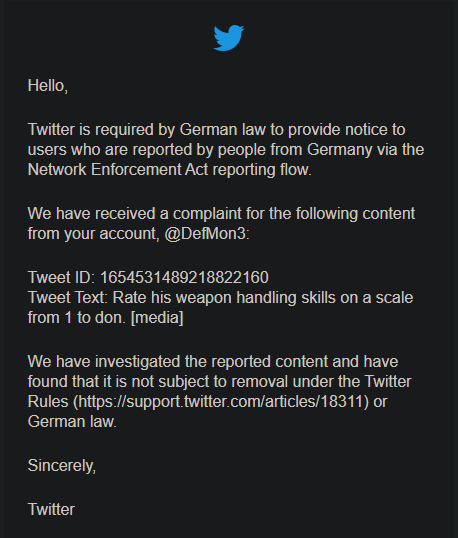The image size is (458, 538).
Task: Click the 'Network Enforcement Act' phrase
Action: coord(118,169)
